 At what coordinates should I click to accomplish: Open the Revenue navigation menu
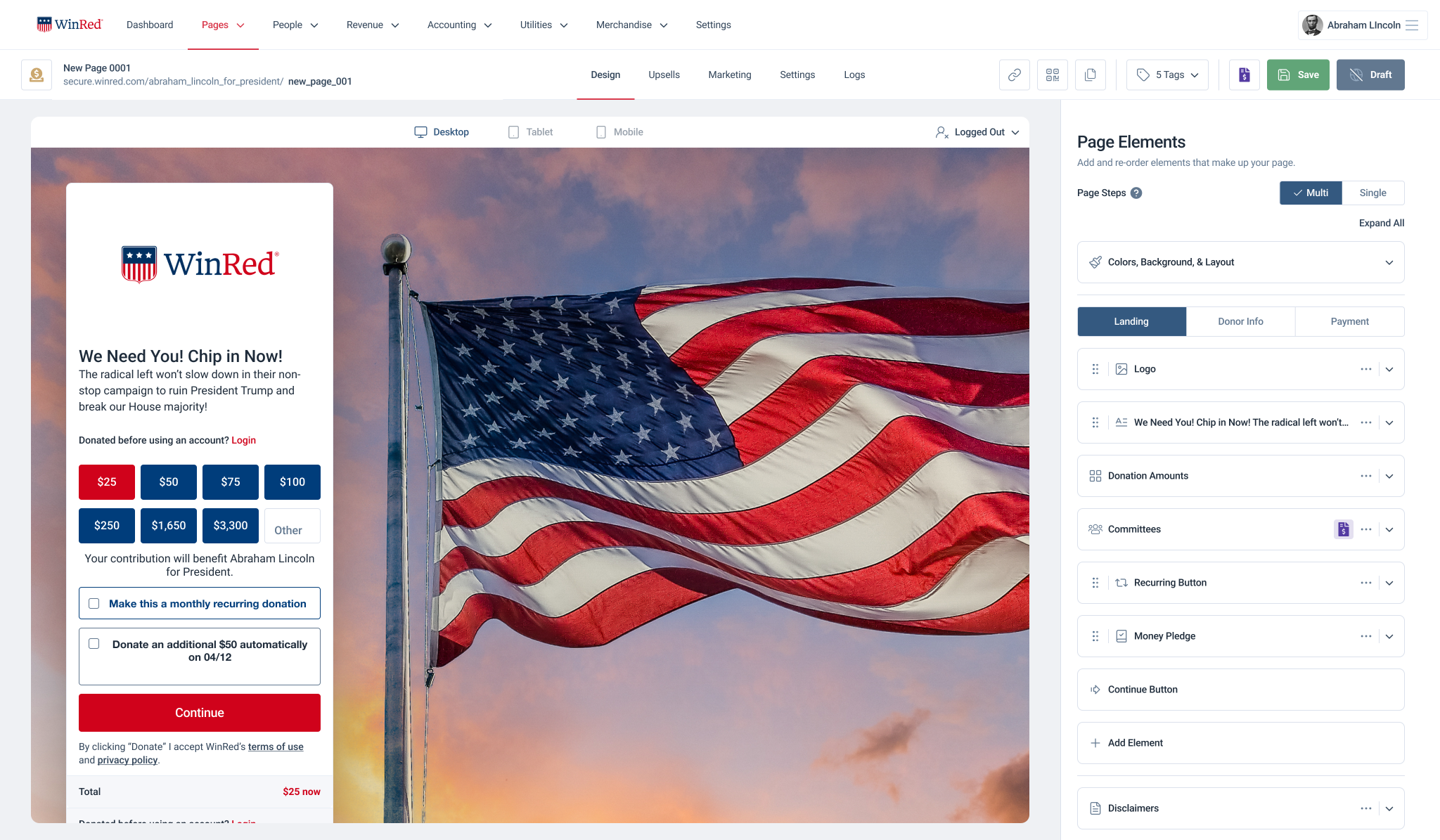point(373,25)
